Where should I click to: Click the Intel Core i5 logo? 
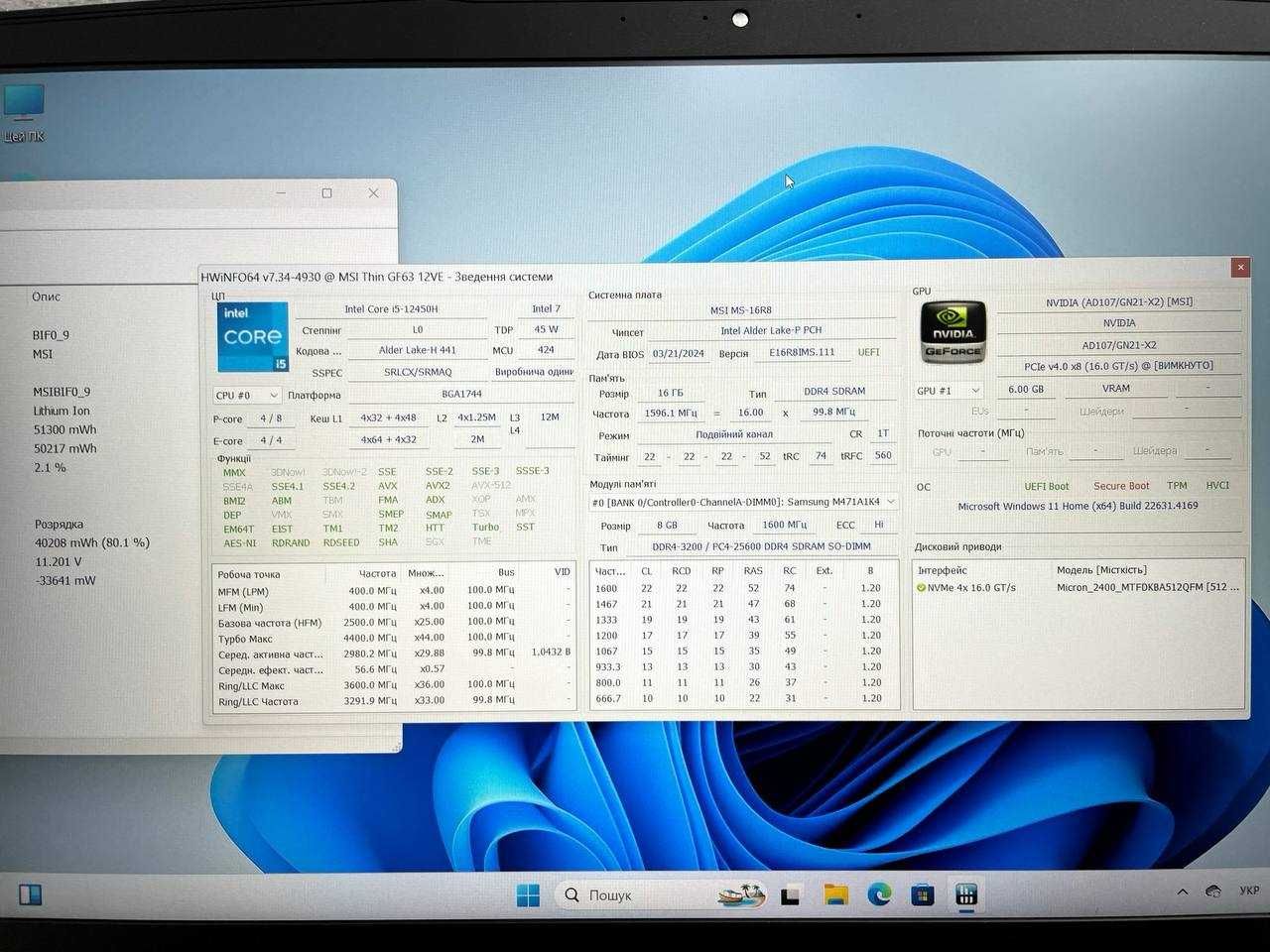tap(253, 337)
